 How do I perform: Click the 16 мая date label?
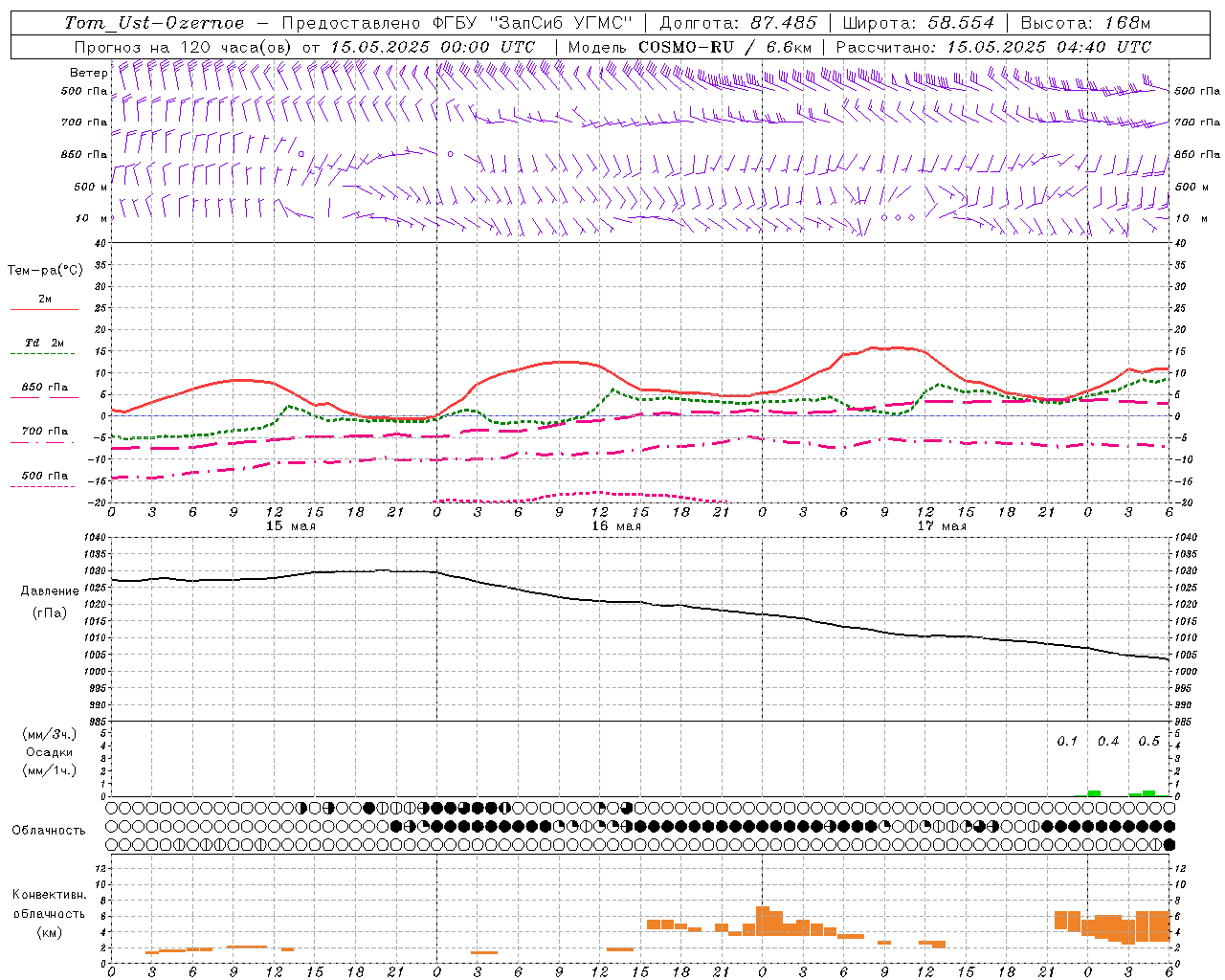[616, 526]
